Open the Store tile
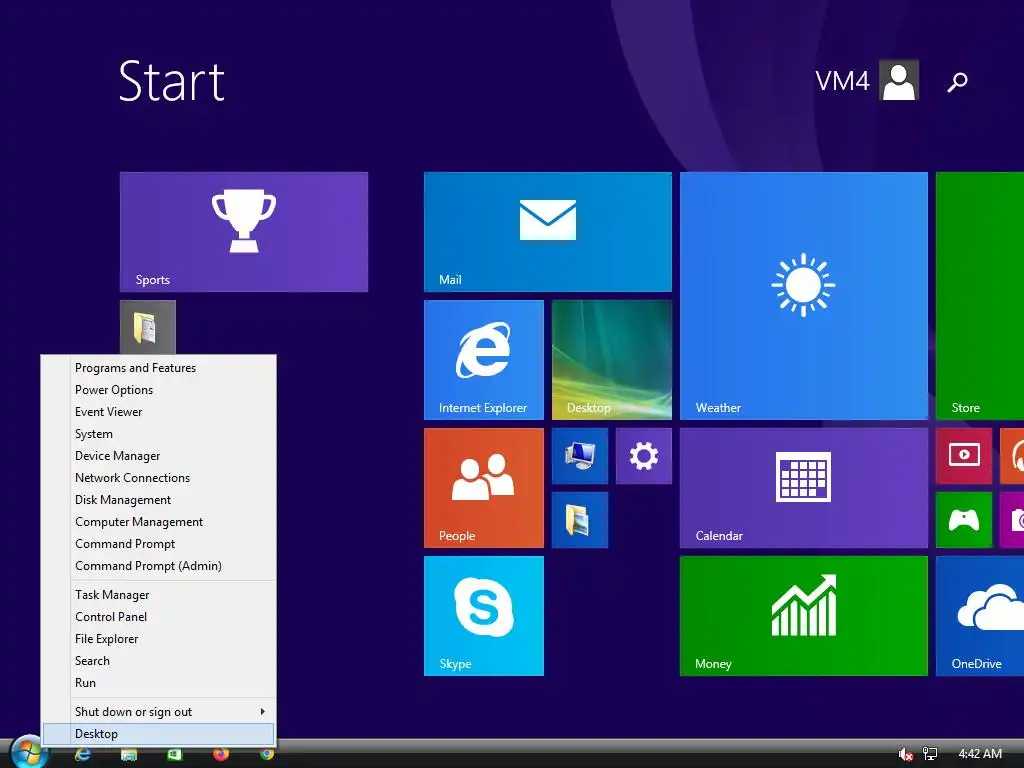This screenshot has width=1024, height=768. [x=980, y=296]
